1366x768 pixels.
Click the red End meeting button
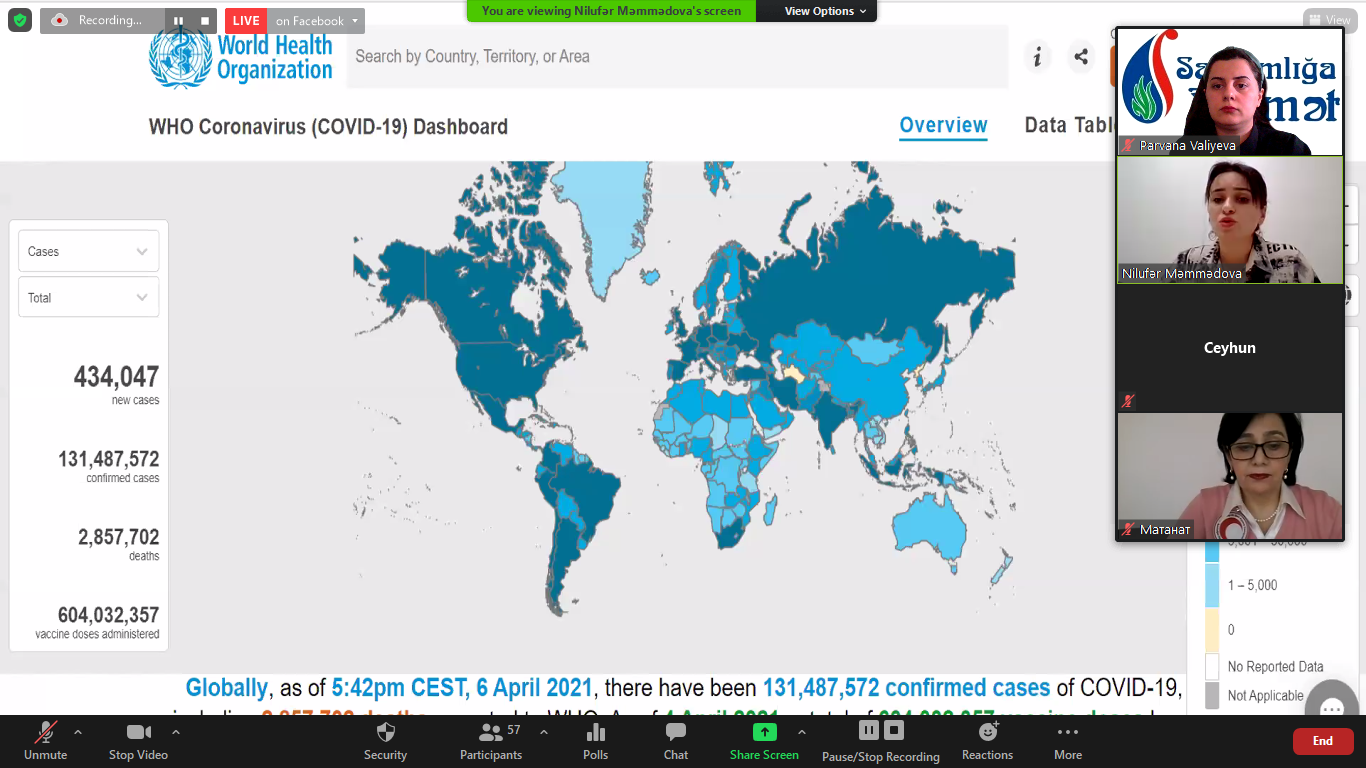(1323, 741)
